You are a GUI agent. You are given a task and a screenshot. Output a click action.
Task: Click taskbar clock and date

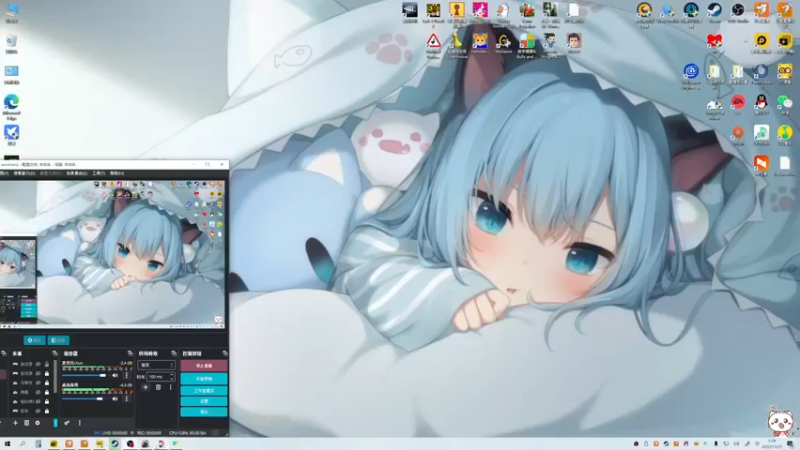pyautogui.click(x=770, y=444)
